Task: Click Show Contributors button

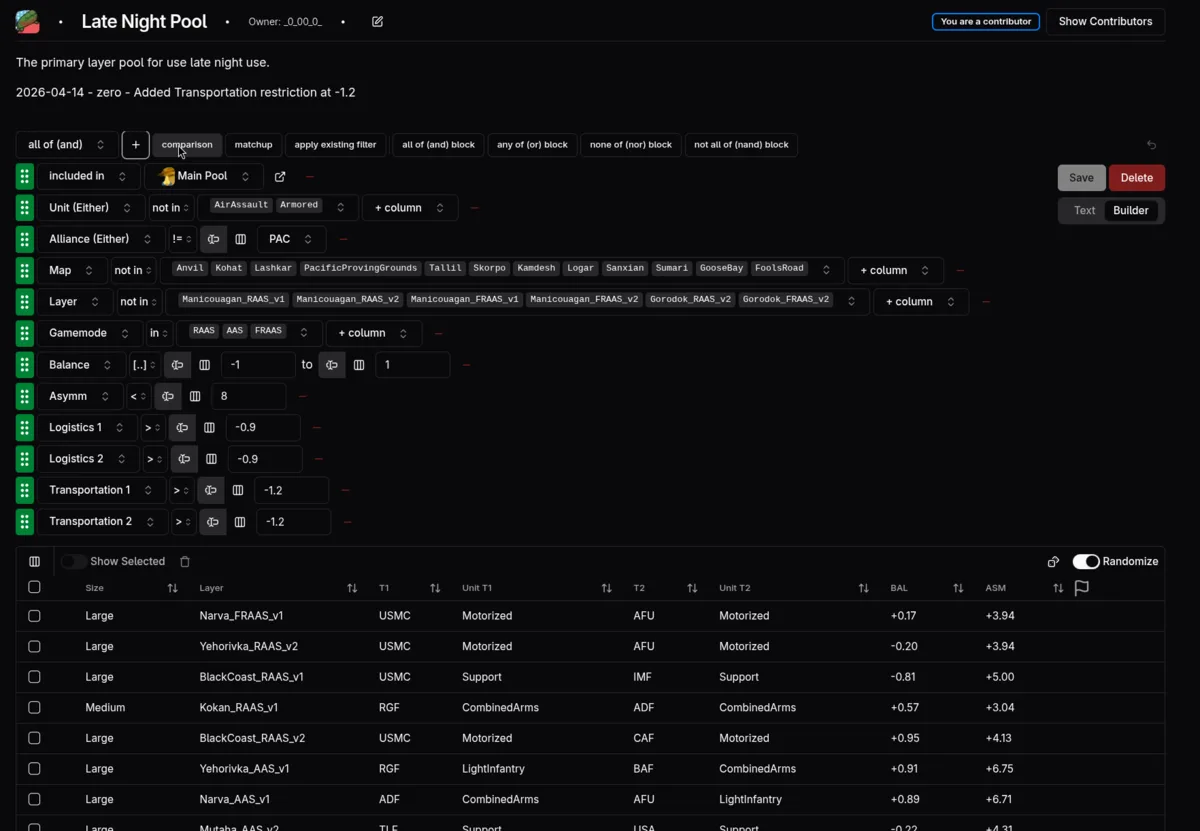Action: tap(1105, 21)
